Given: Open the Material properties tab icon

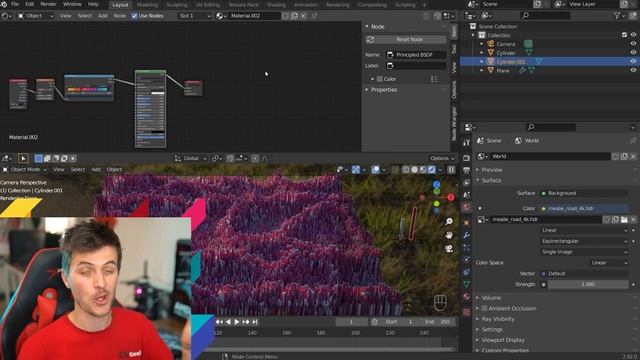Looking at the screenshot, I should click(x=467, y=296).
